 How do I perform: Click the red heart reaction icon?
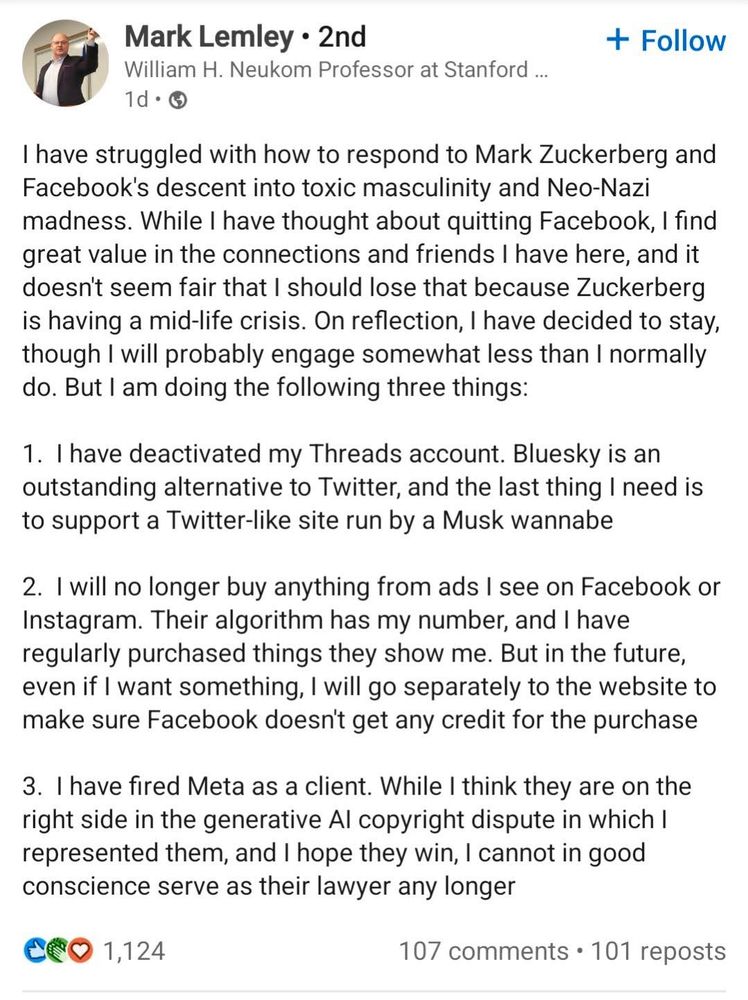pos(81,950)
